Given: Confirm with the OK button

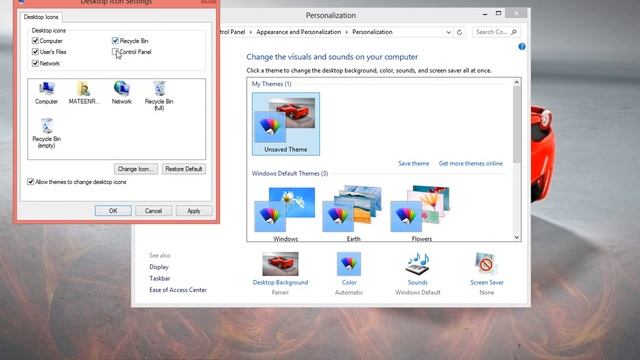Looking at the screenshot, I should point(113,211).
